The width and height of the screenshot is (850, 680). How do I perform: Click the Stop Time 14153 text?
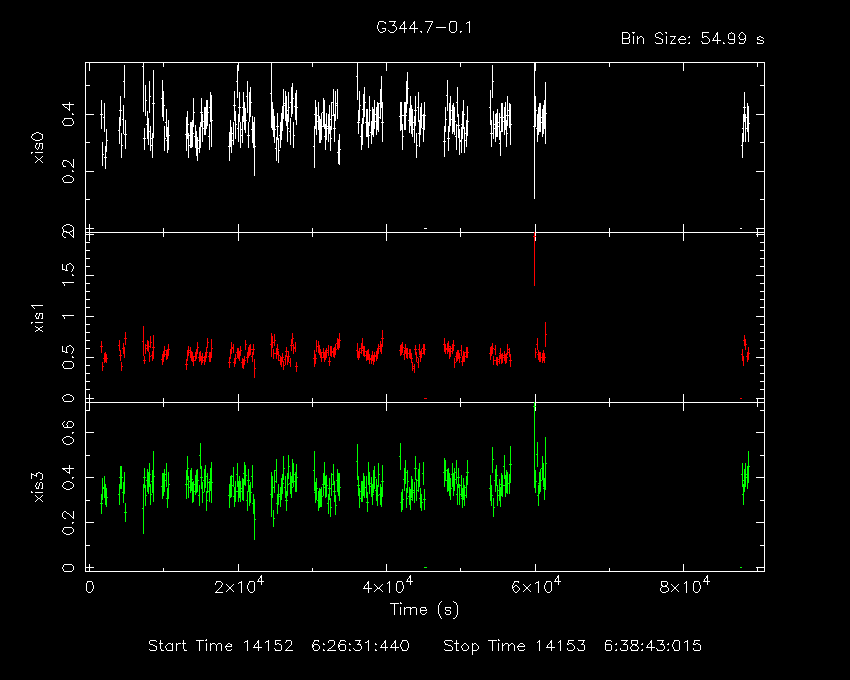514,646
